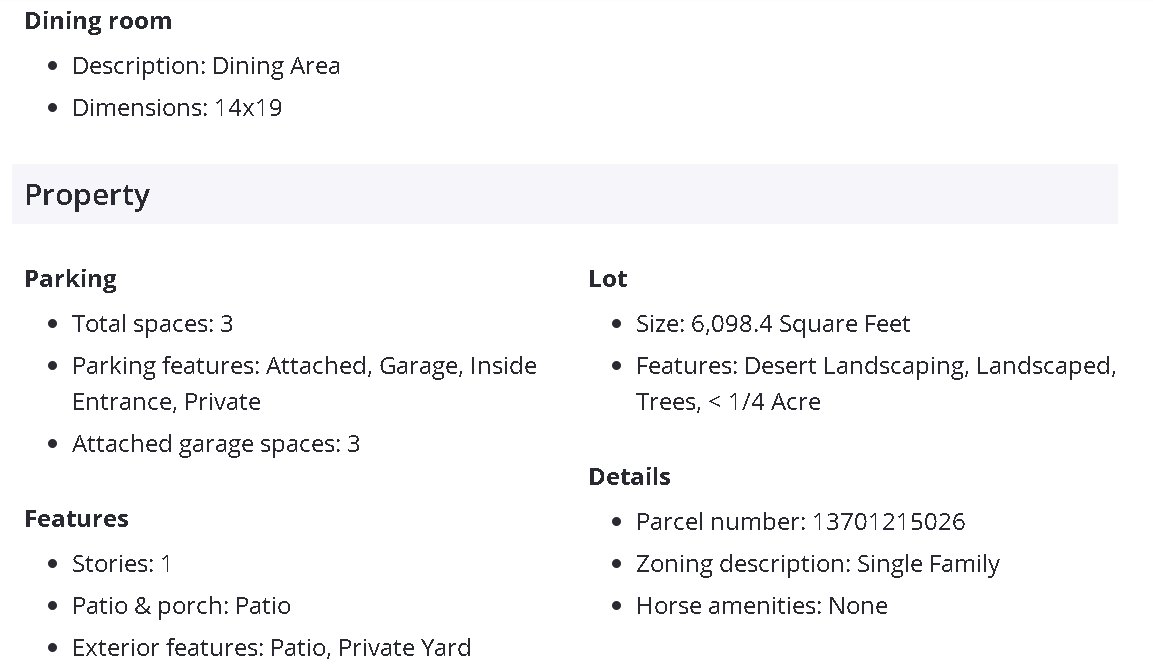Click the Property section header bar
Image resolution: width=1153 pixels, height=664 pixels.
tap(564, 194)
